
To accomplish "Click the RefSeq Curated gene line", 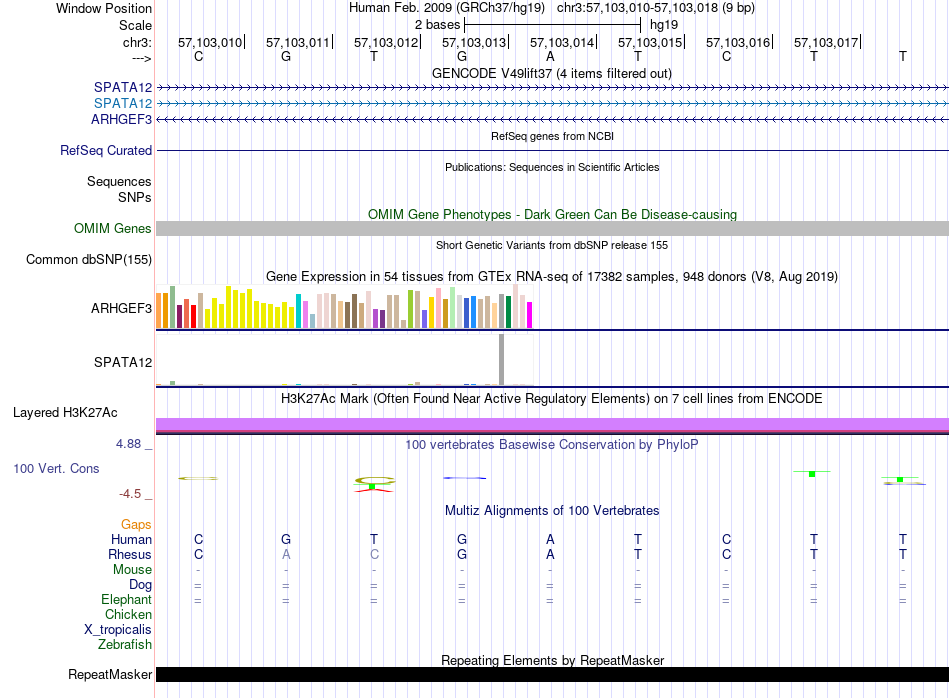I will (552, 151).
